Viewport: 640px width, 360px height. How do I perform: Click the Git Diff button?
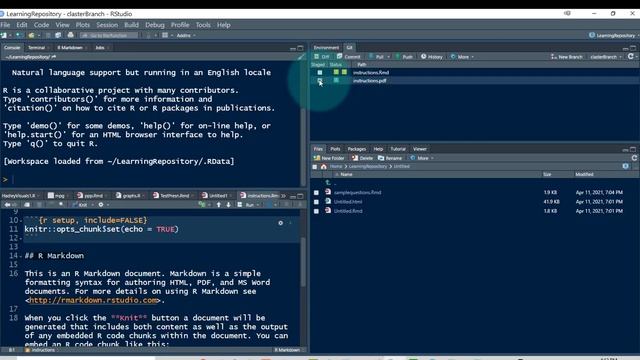[321, 57]
